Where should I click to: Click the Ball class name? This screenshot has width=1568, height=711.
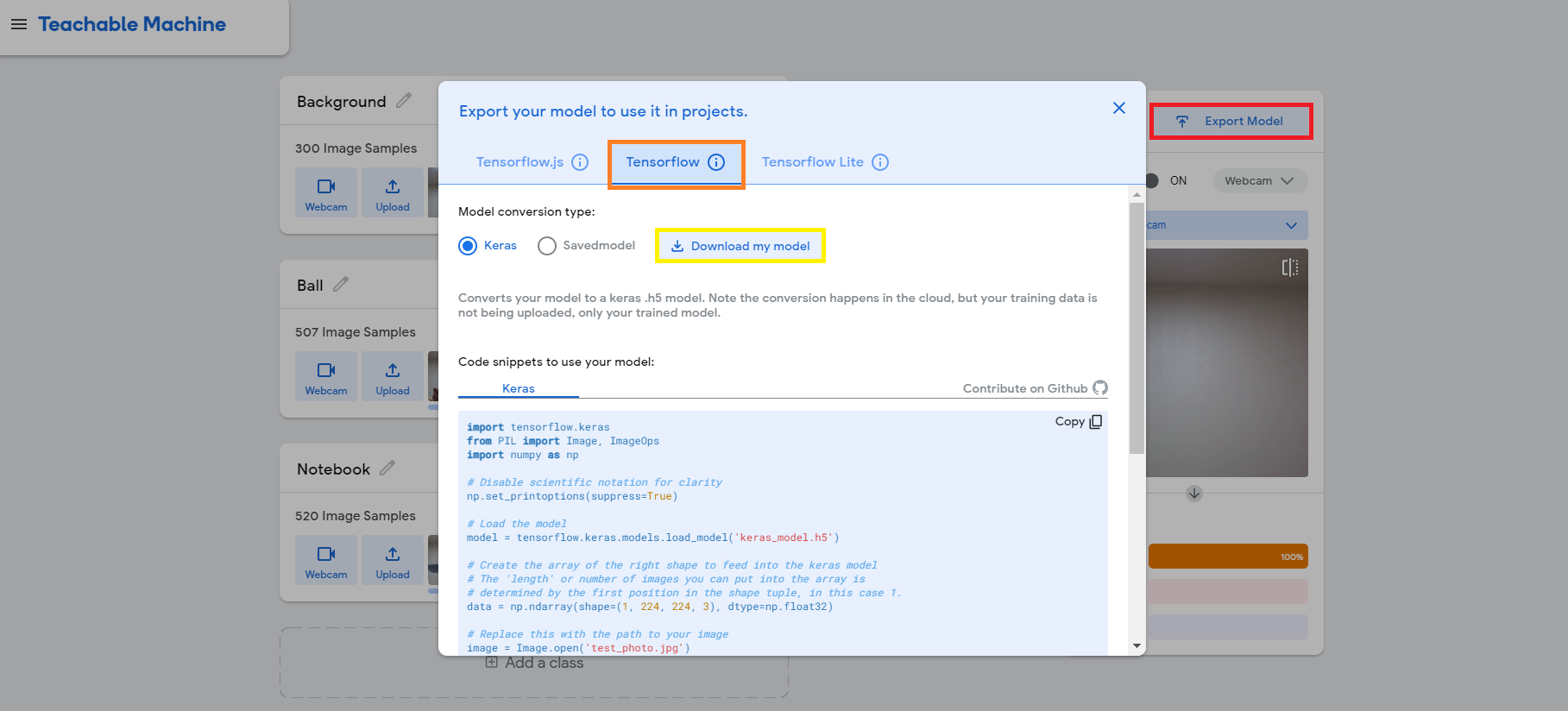tap(310, 286)
